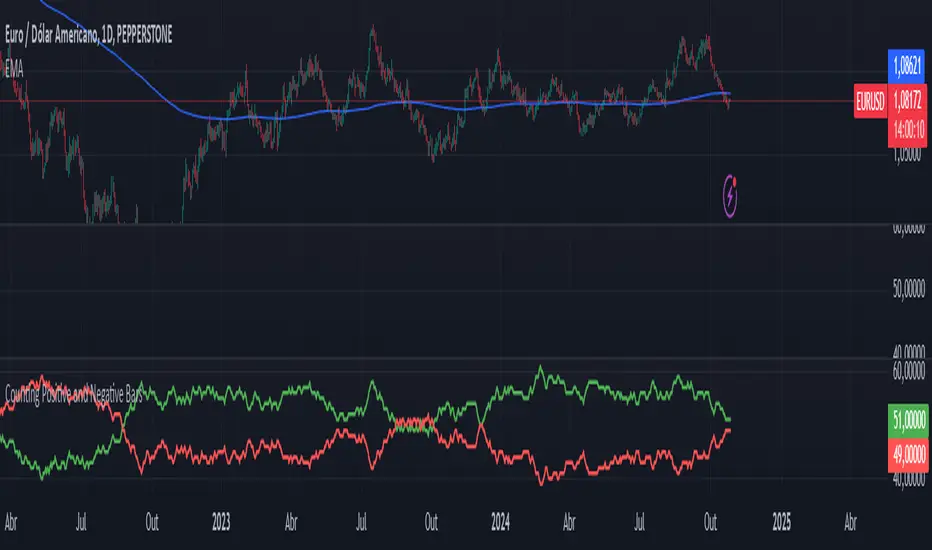This screenshot has height=550, width=932.
Task: Click the Counting Positive and Negative Bars label
Action: [x=74, y=394]
